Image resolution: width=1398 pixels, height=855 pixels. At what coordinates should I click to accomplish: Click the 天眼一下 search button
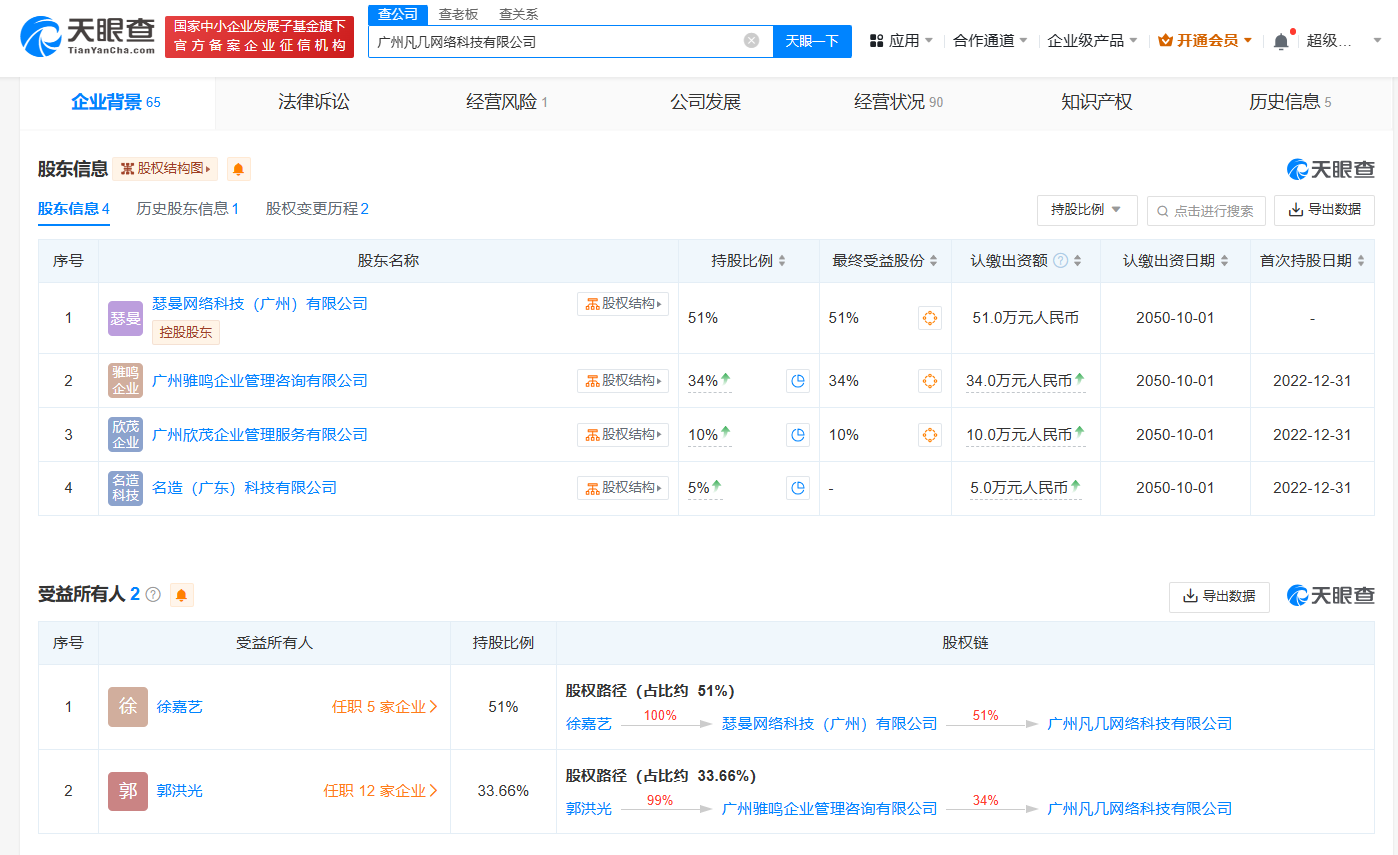[812, 40]
